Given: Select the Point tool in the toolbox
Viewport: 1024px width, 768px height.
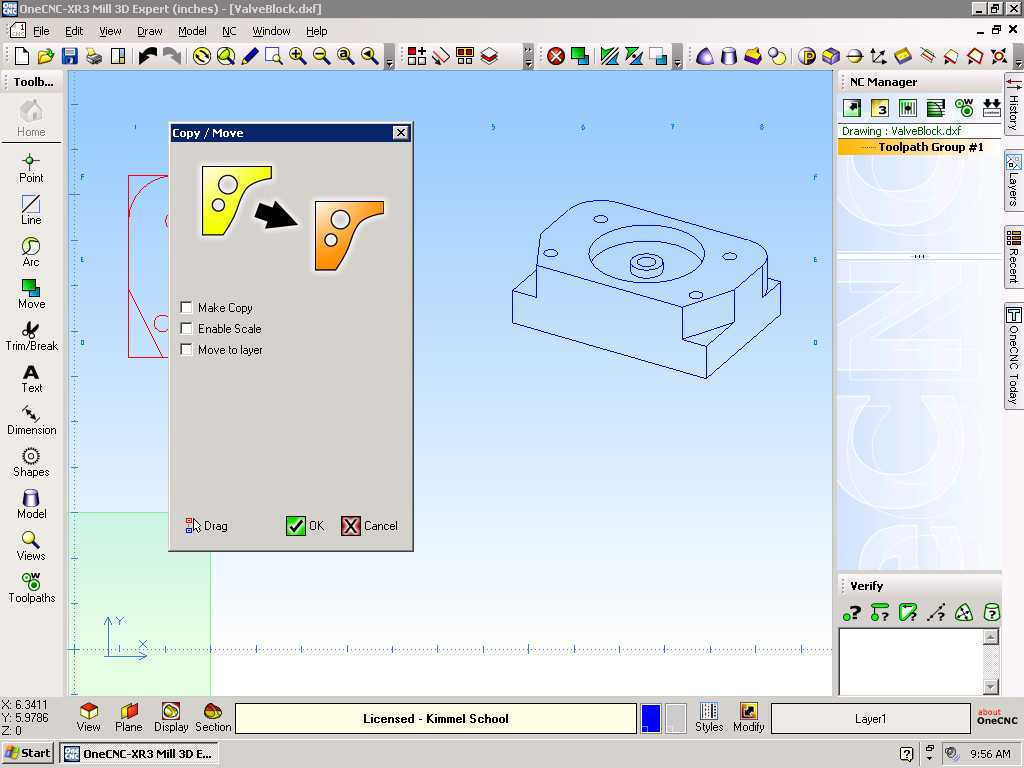Looking at the screenshot, I should (31, 168).
